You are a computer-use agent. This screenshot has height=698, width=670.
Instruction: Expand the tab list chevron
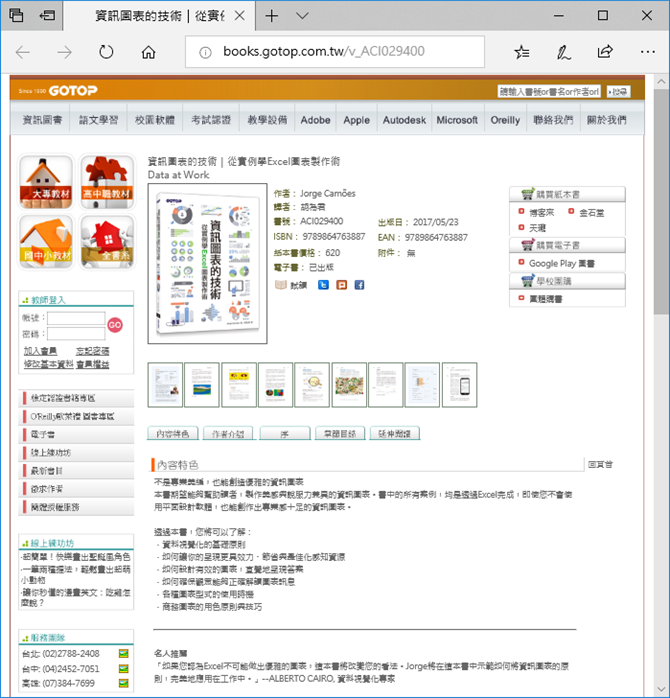click(x=302, y=16)
